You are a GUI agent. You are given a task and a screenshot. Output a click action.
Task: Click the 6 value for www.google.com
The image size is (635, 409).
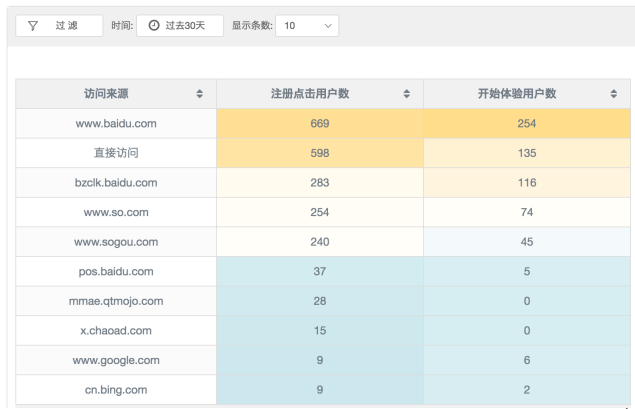pyautogui.click(x=527, y=360)
